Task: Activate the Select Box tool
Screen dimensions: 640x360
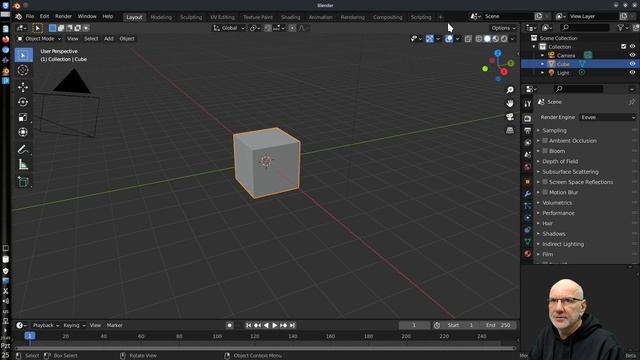Action: (23, 55)
